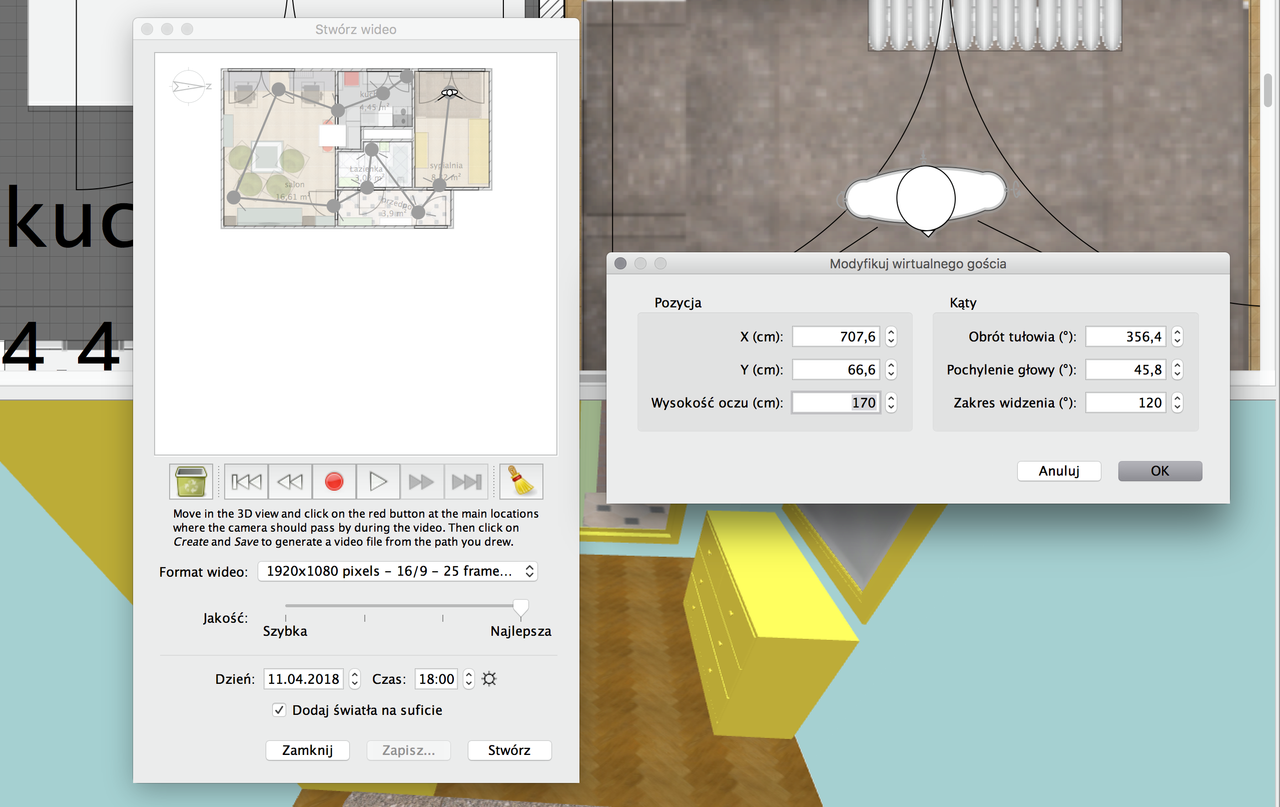The width and height of the screenshot is (1280, 807).
Task: Clear camera path with the broom icon
Action: point(520,482)
